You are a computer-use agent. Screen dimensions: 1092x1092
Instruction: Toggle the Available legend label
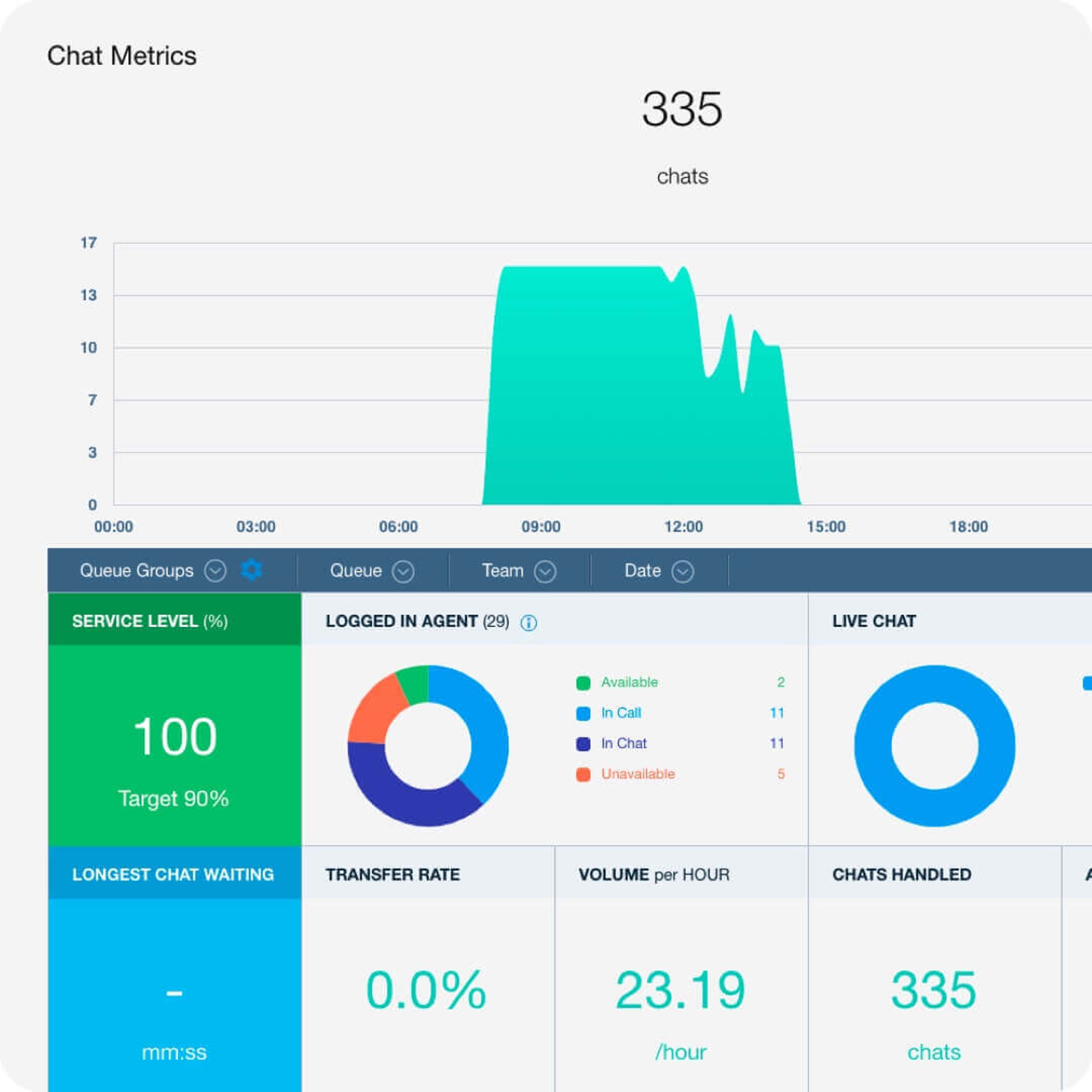(x=629, y=682)
